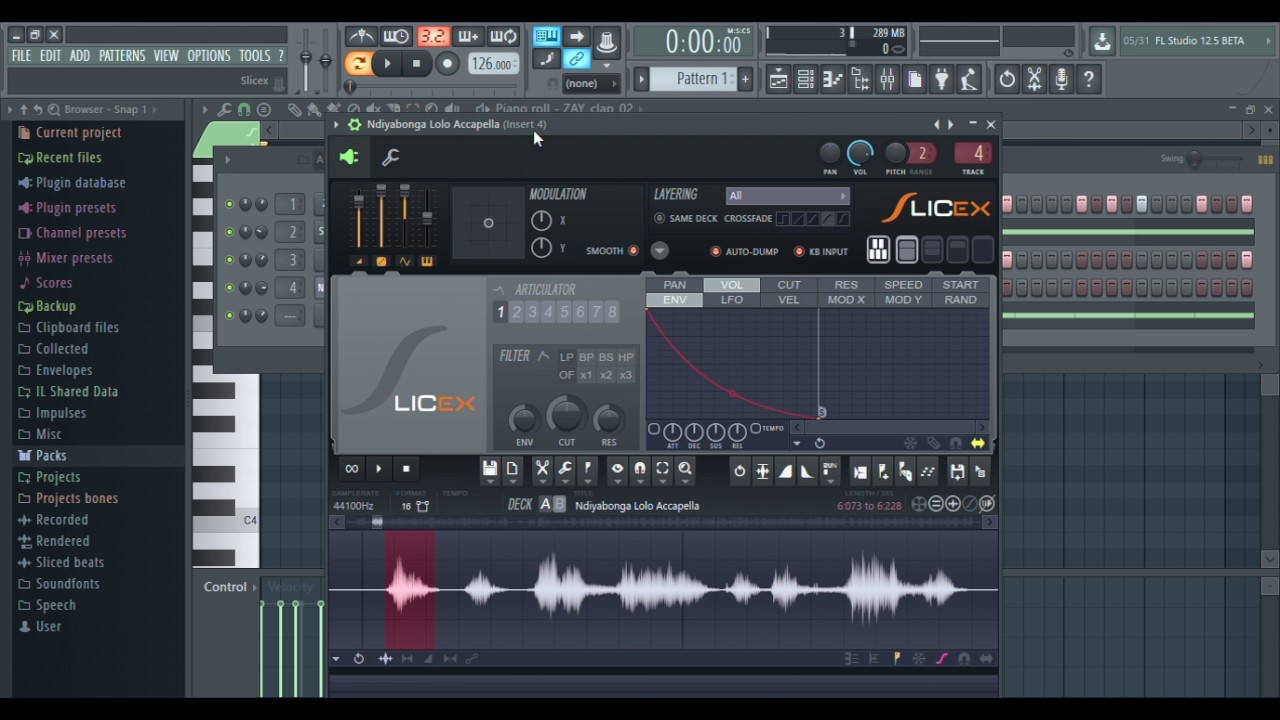Adjust the Slicex channel VOL knob

pos(860,153)
